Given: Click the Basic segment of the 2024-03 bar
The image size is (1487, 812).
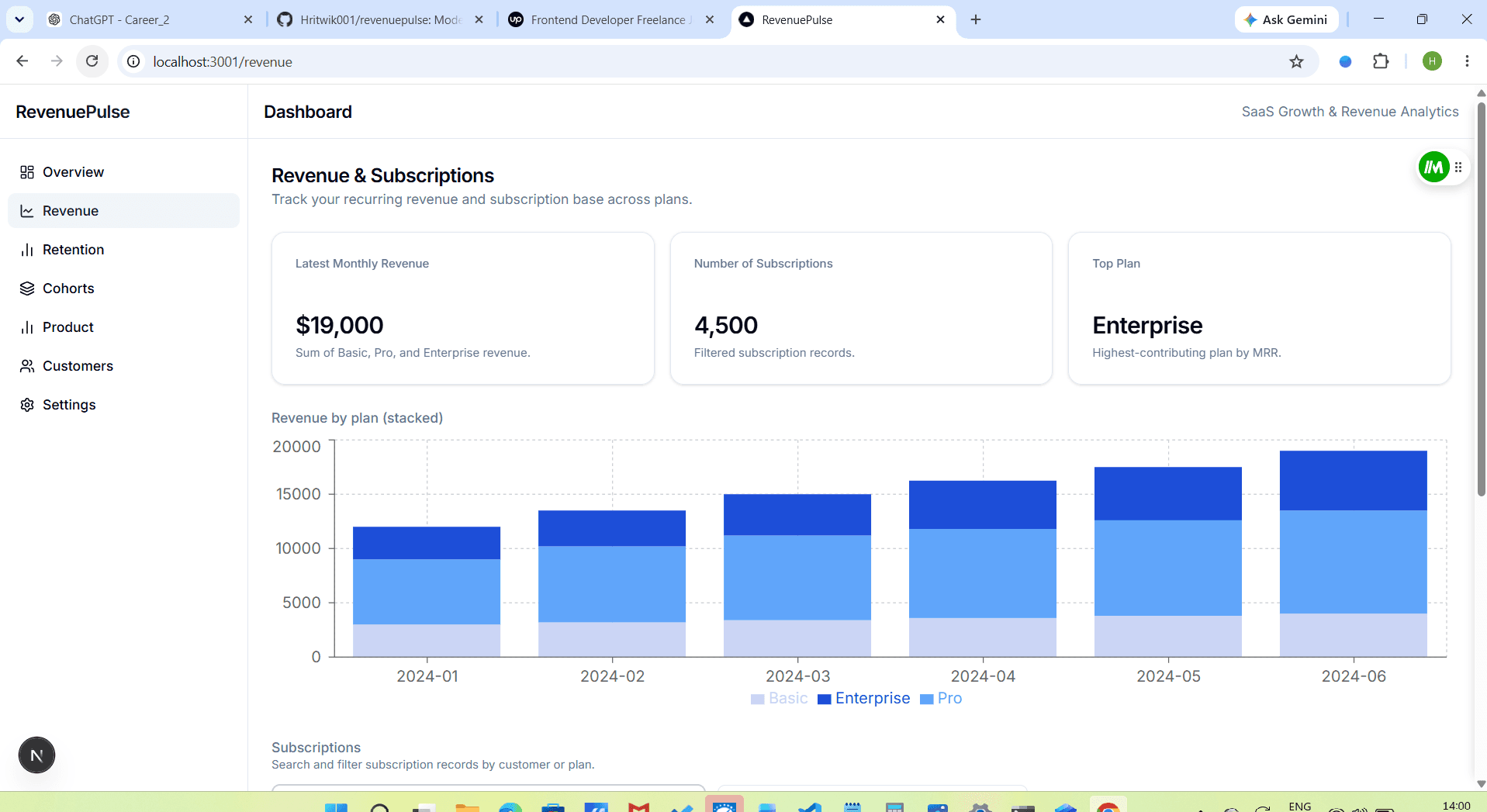Looking at the screenshot, I should pos(797,638).
